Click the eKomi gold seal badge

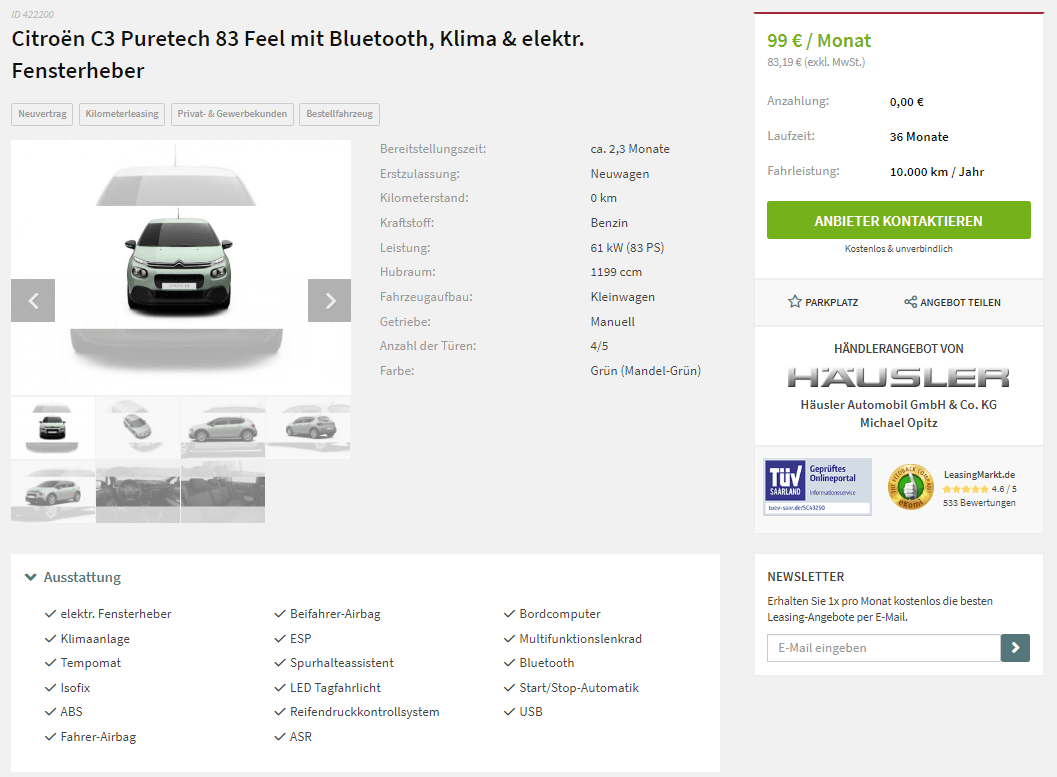pos(910,487)
